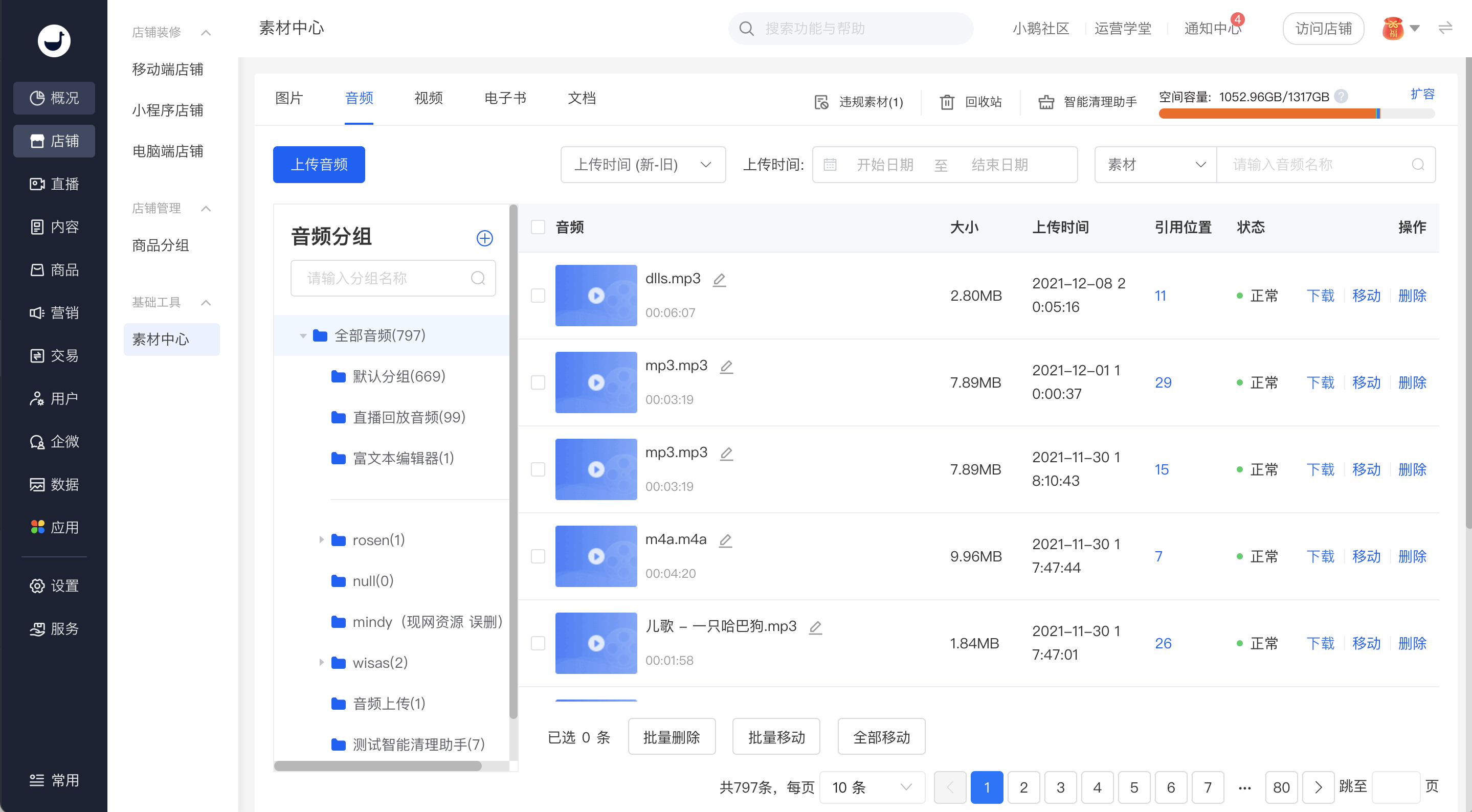Check the box for the 7.89MB mp3.mp3 uploaded 2021-11-30
This screenshot has width=1472, height=812.
point(538,469)
